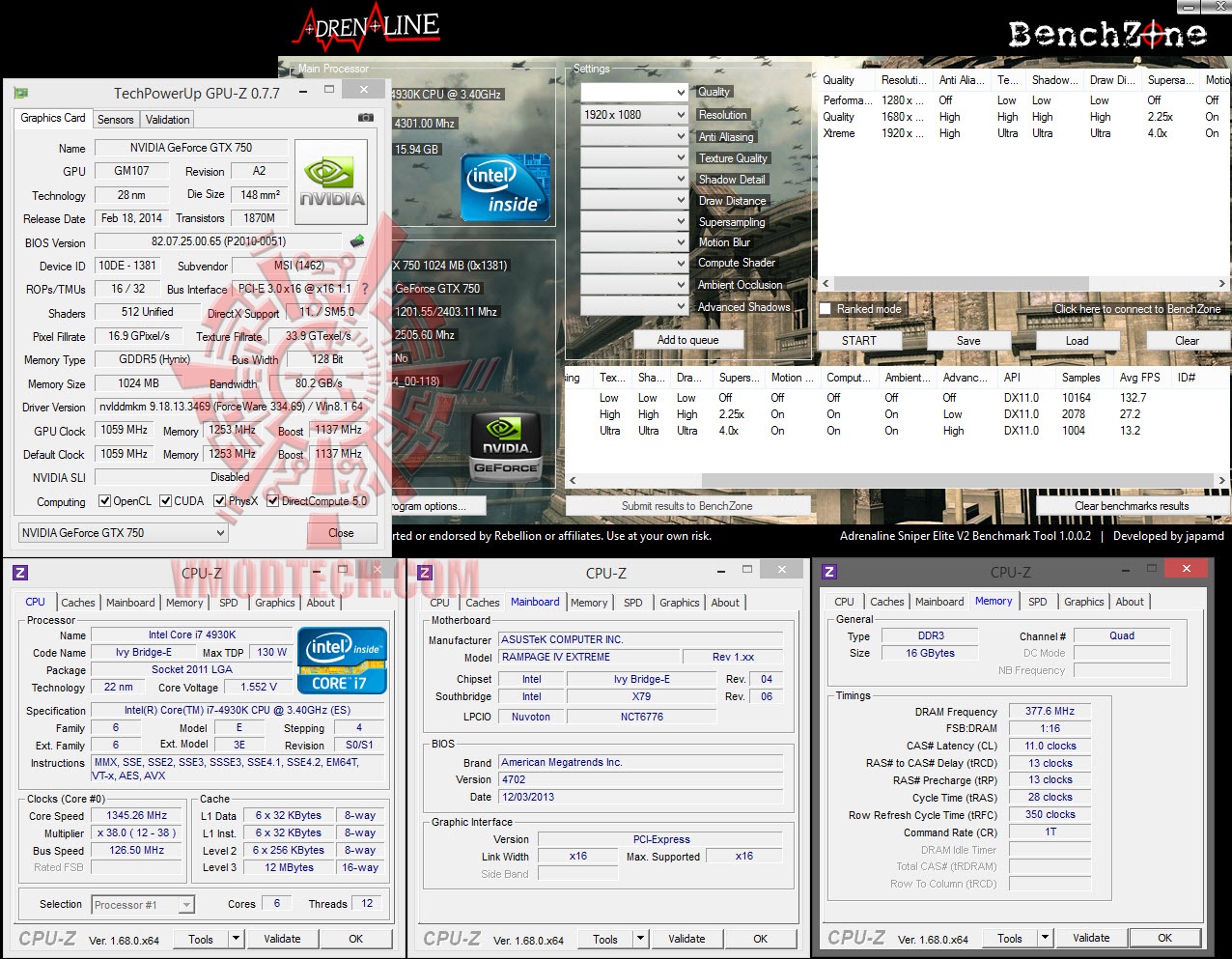Image resolution: width=1232 pixels, height=959 pixels.
Task: Click the Intel inside logo in Adrenaline tool
Action: pos(506,187)
